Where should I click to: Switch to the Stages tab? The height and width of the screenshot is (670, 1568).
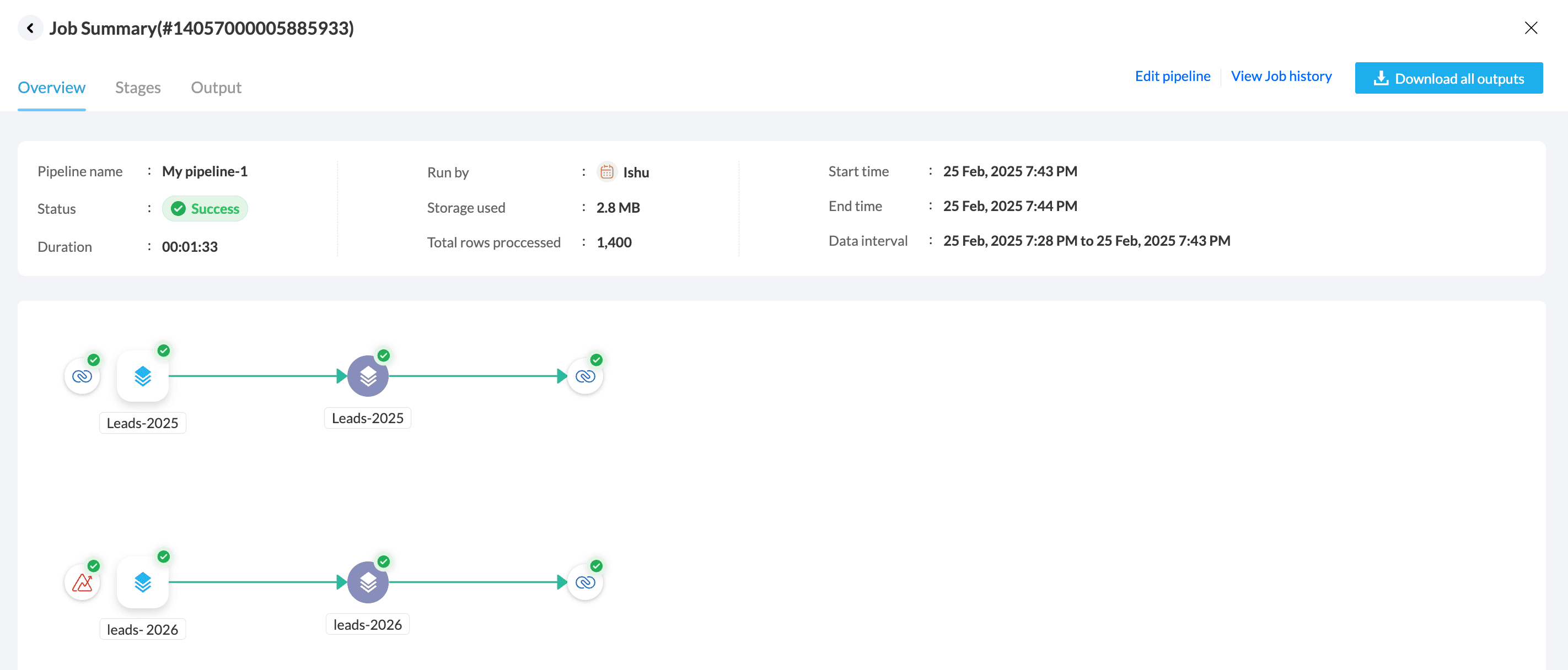coord(138,88)
